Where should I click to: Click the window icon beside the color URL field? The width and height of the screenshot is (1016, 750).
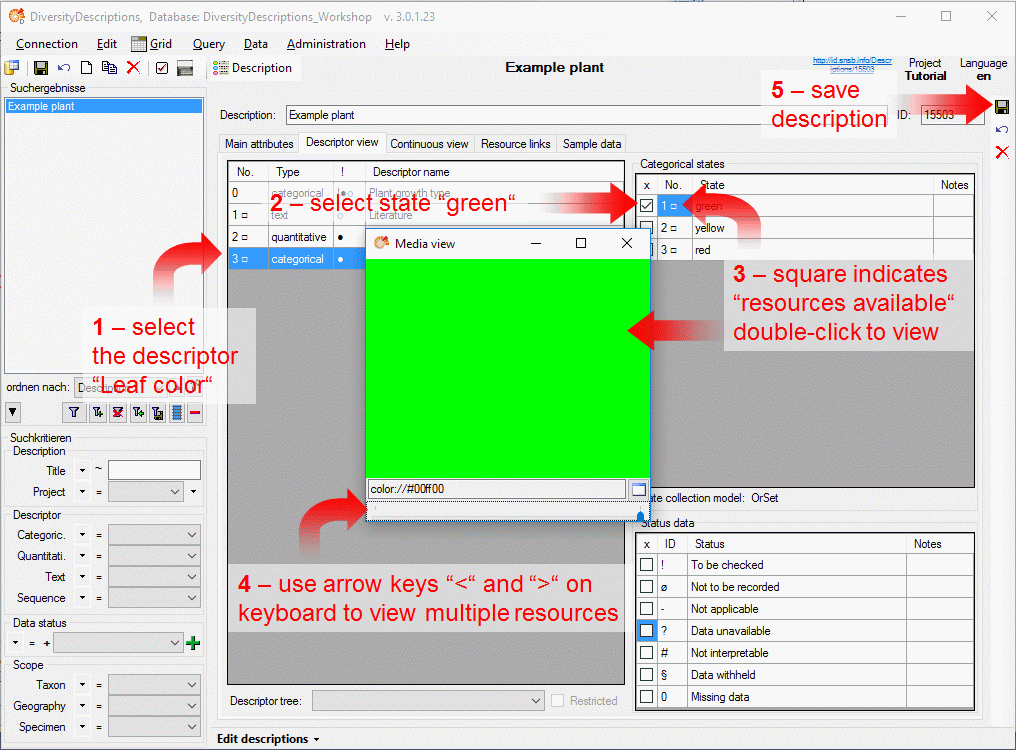tap(639, 489)
